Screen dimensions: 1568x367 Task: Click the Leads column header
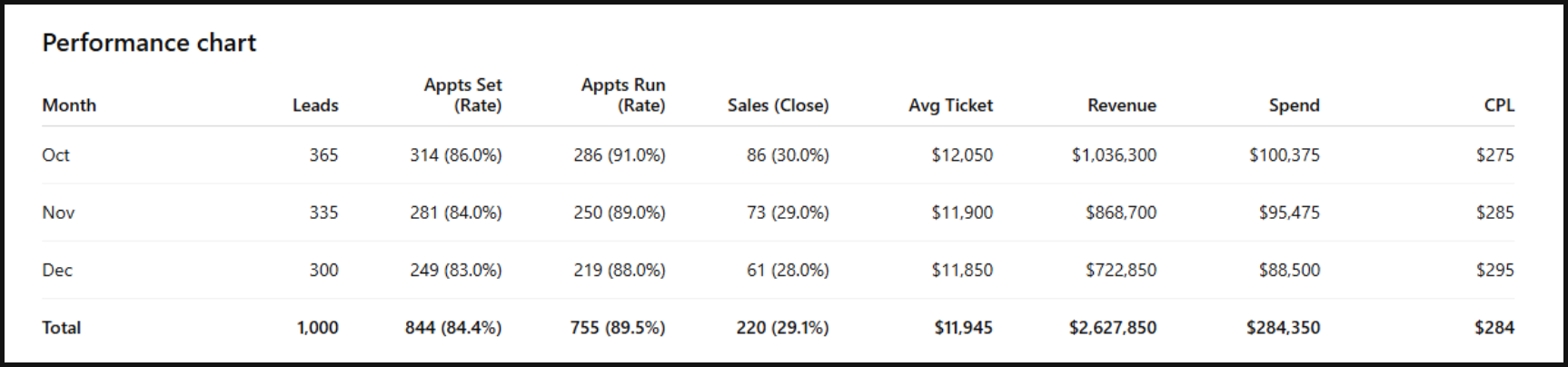pos(315,105)
